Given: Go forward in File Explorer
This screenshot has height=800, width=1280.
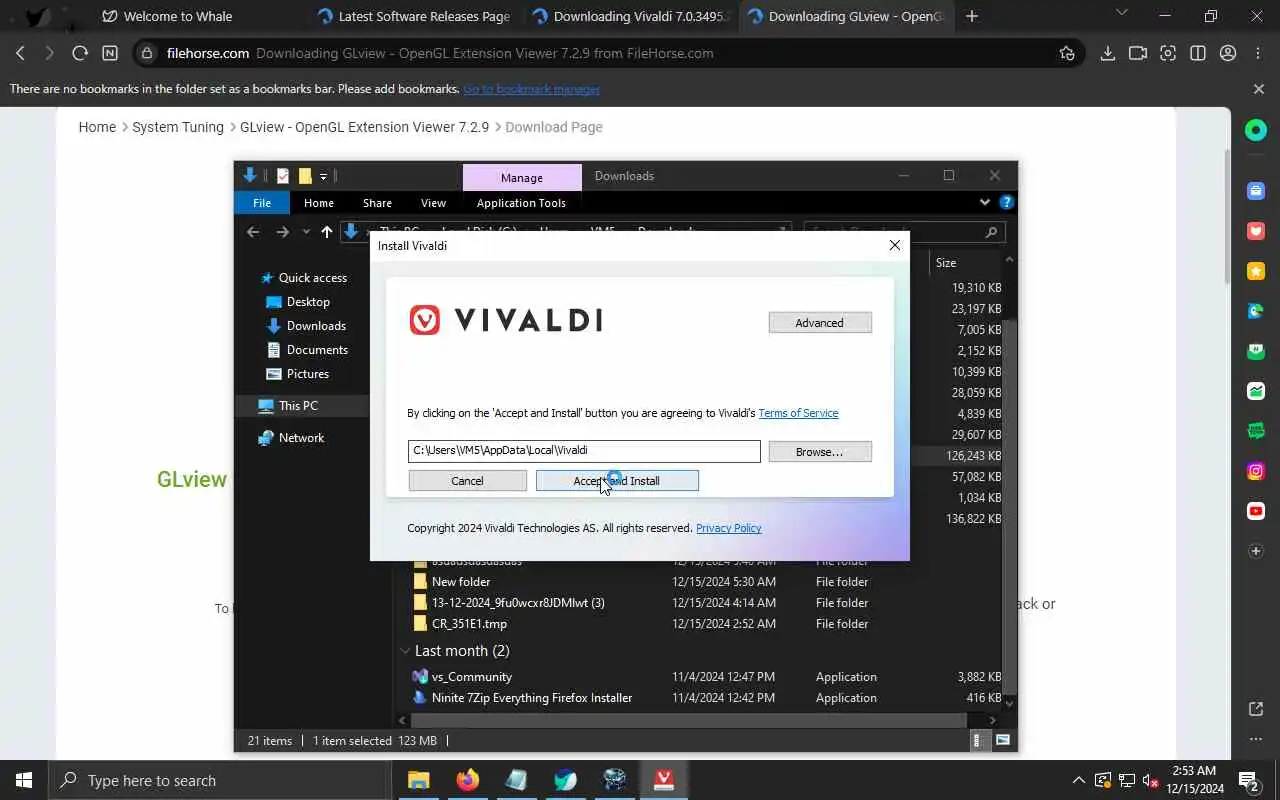Looking at the screenshot, I should click(x=282, y=232).
